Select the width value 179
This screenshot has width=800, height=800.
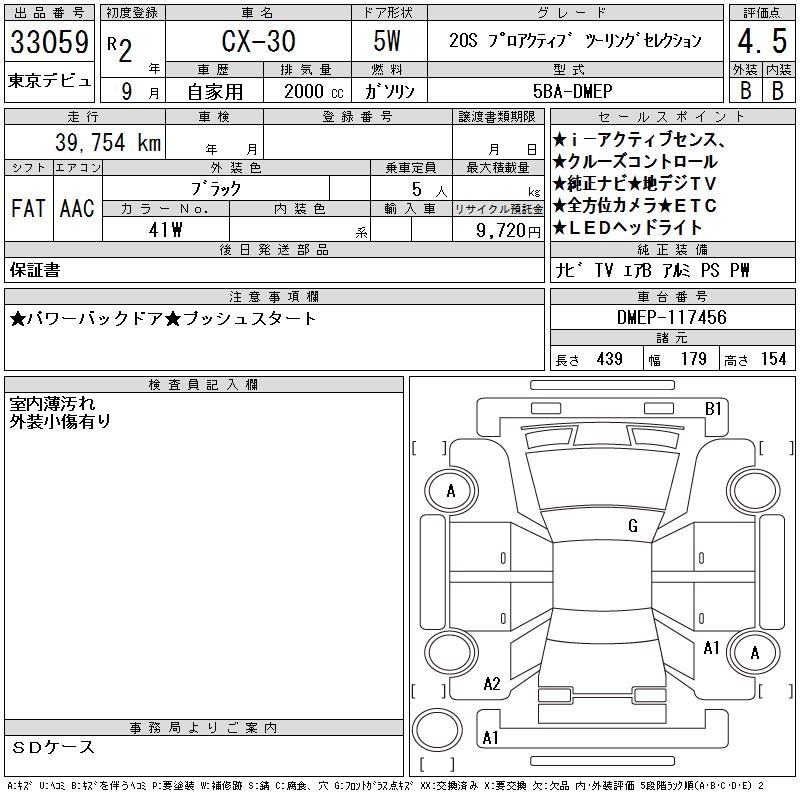[x=693, y=359]
